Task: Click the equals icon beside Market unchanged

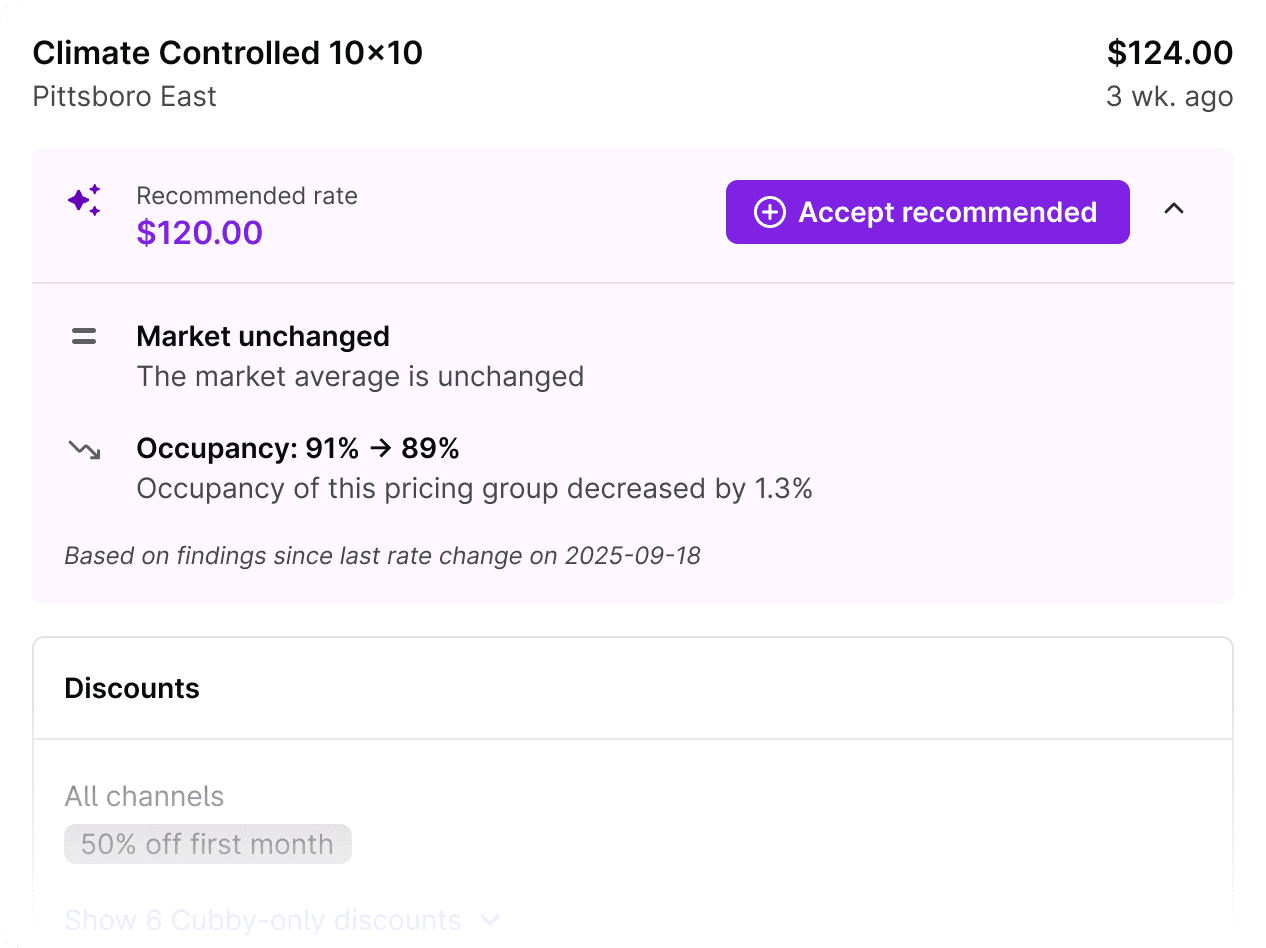Action: click(84, 337)
